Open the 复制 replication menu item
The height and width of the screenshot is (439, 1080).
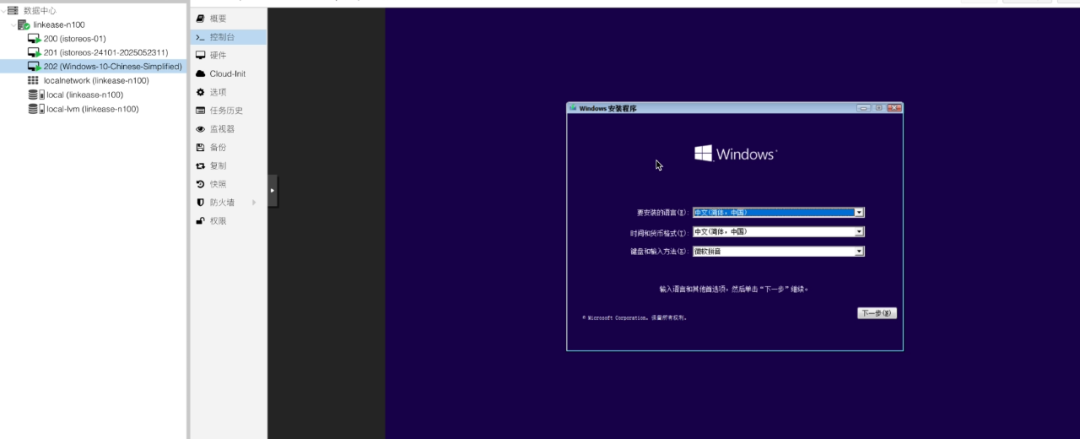(228, 165)
